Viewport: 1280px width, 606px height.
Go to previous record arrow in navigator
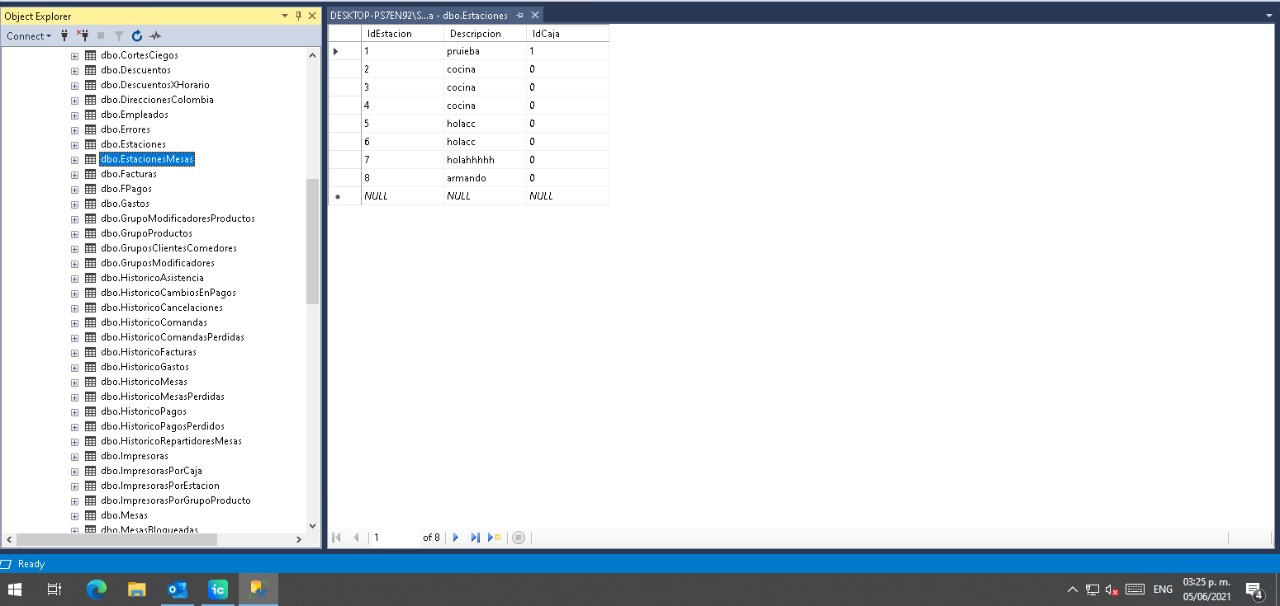[x=356, y=538]
